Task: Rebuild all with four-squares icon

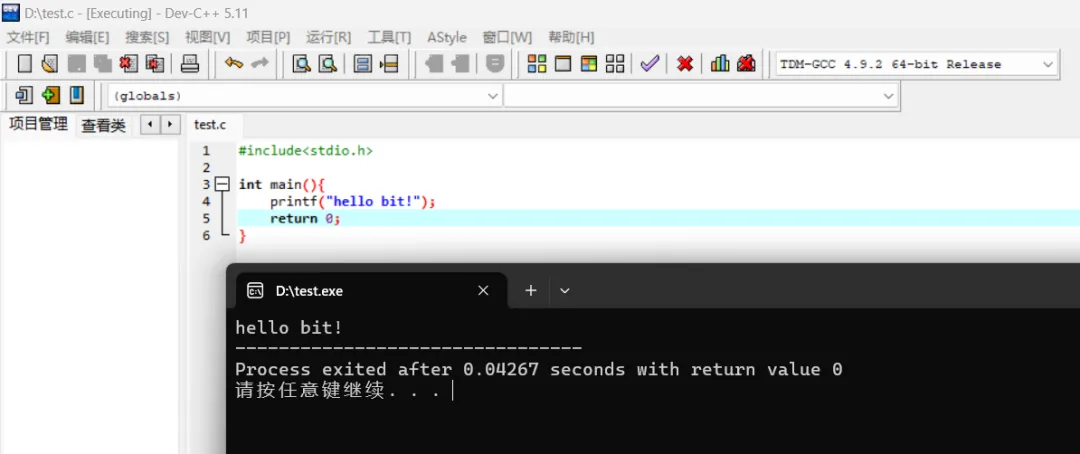Action: pyautogui.click(x=615, y=64)
